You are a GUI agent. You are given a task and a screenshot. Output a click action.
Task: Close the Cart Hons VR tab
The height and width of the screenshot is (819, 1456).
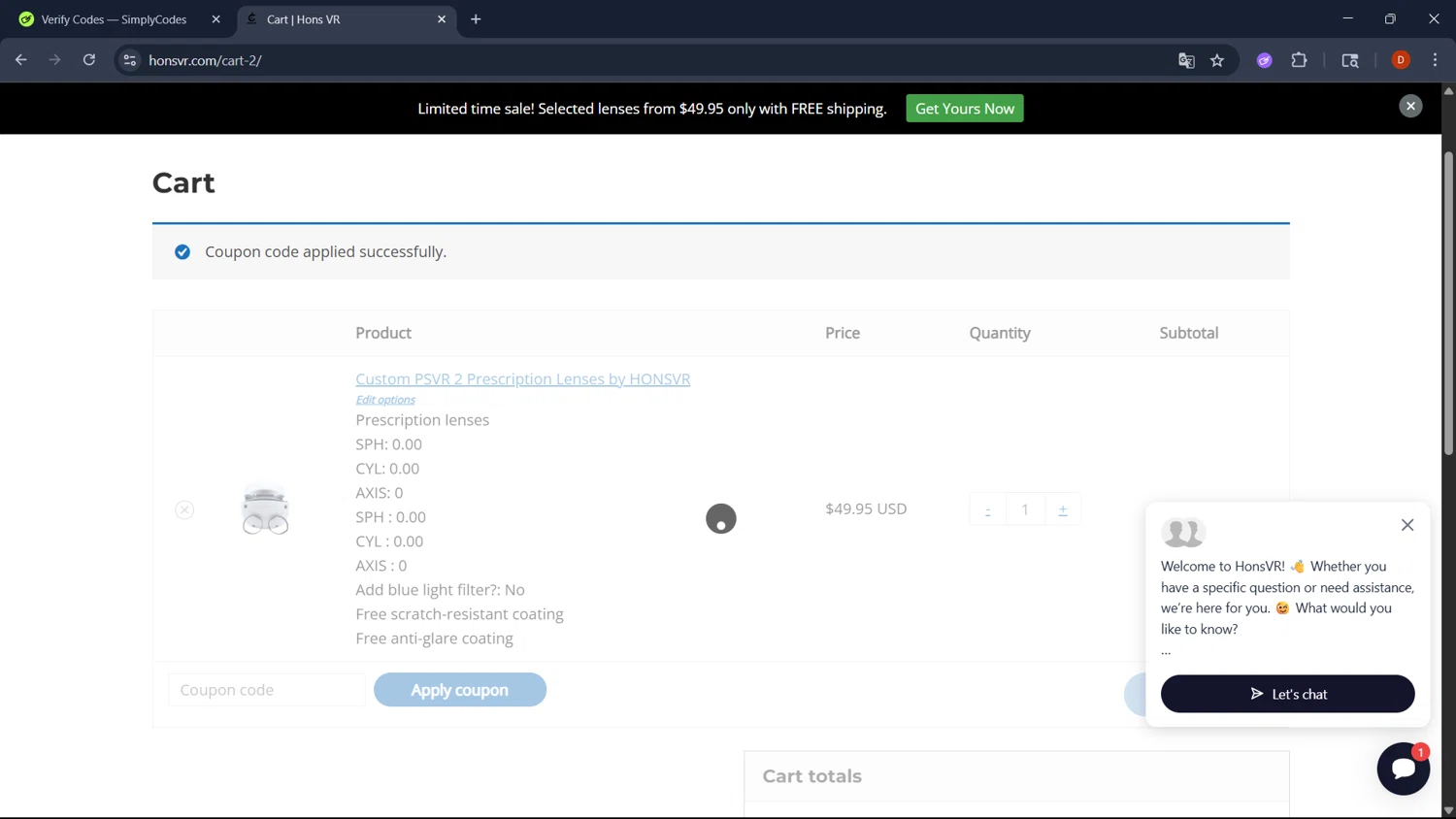tap(442, 19)
